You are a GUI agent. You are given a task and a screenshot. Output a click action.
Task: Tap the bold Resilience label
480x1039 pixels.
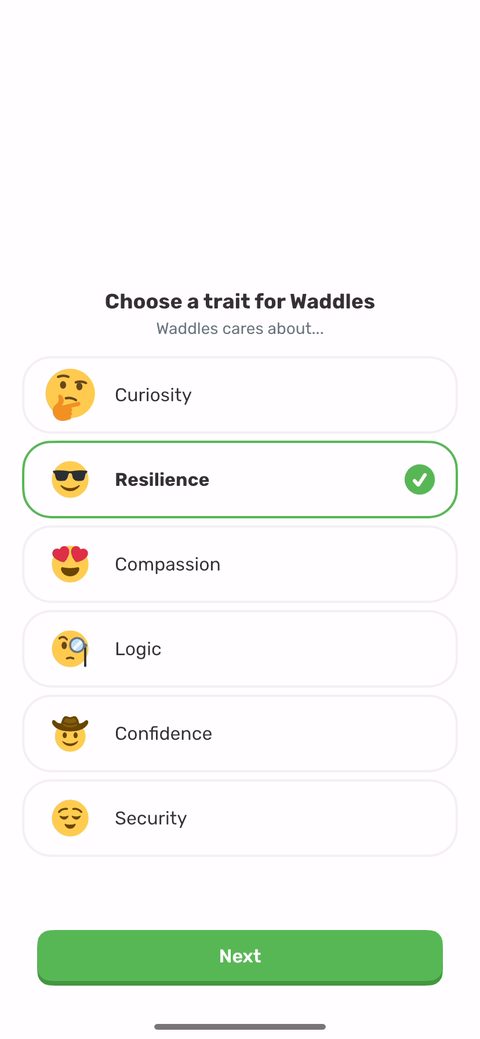162,479
